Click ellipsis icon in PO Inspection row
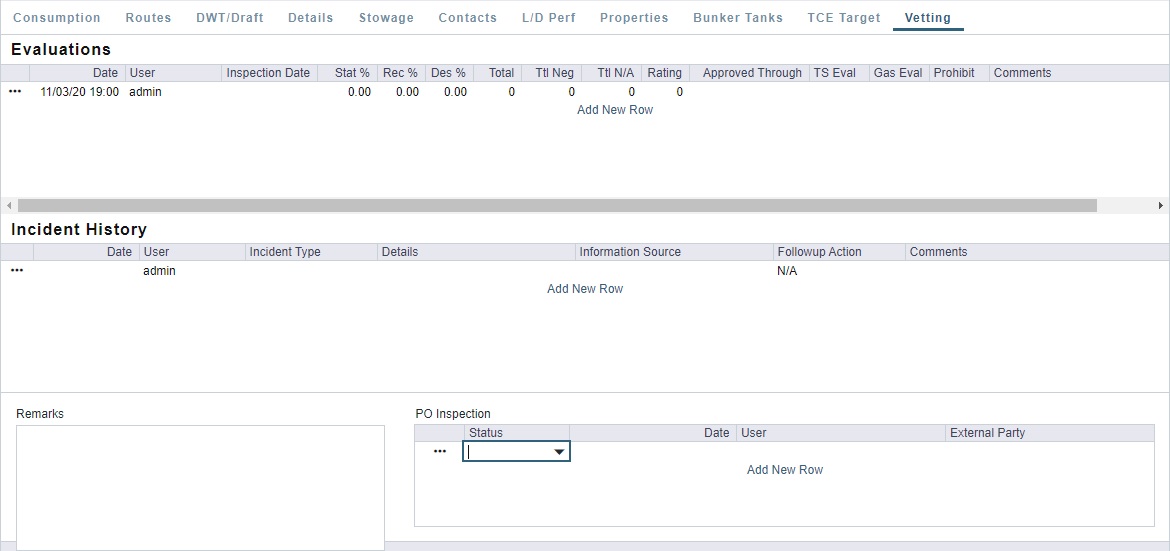 439,452
